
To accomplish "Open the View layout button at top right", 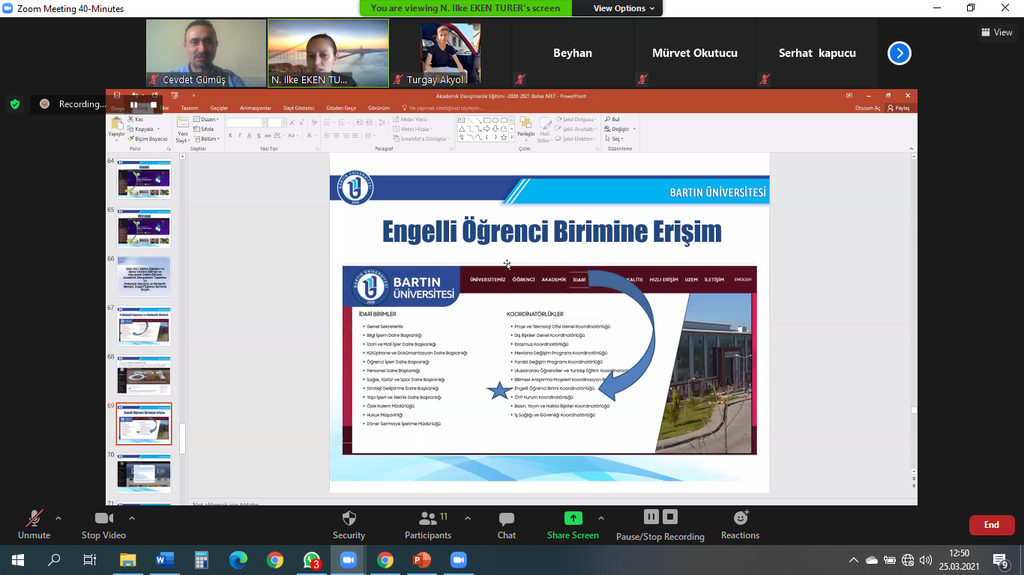I will click(x=997, y=32).
